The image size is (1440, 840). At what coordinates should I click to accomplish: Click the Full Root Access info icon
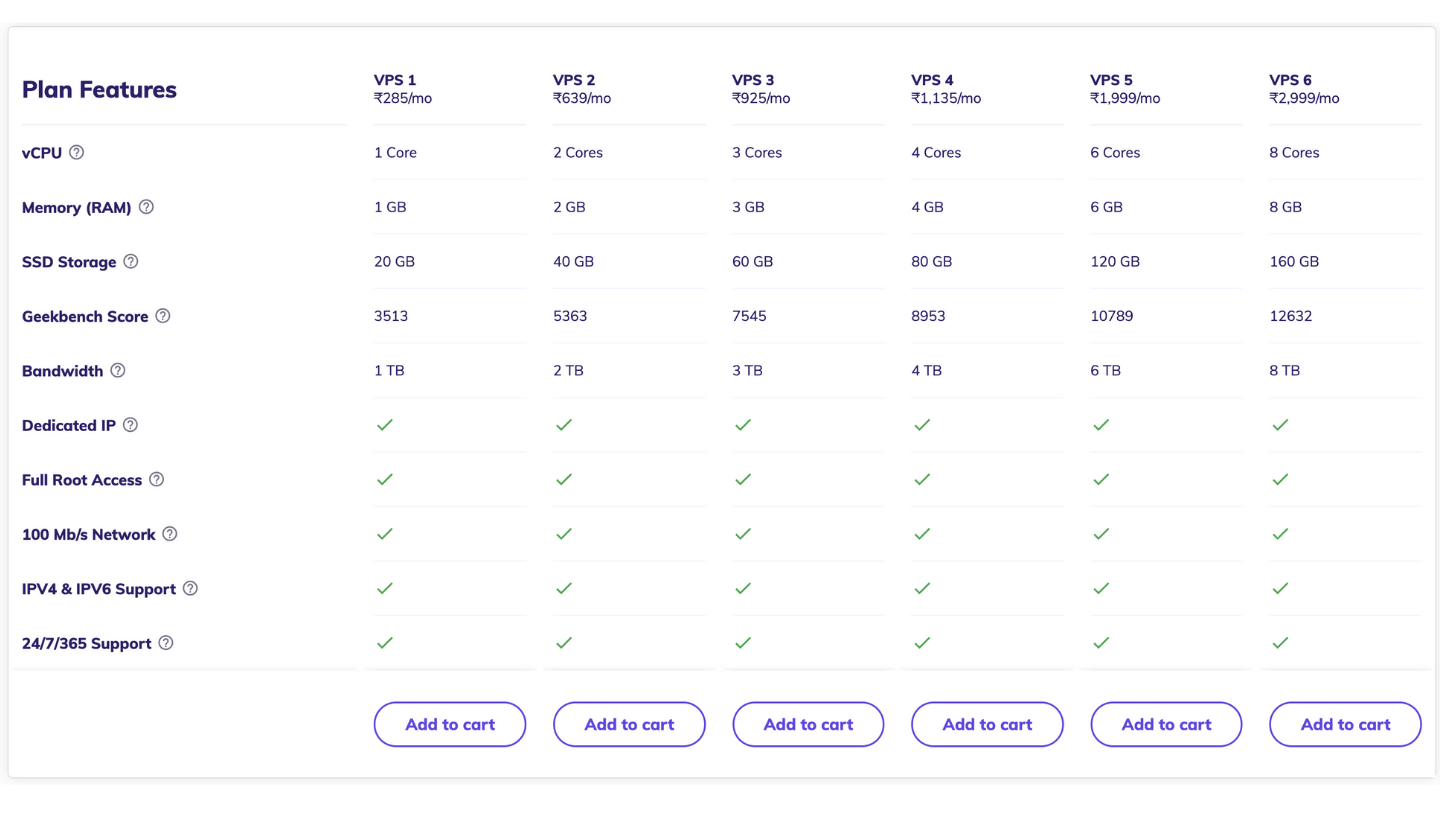pyautogui.click(x=156, y=479)
